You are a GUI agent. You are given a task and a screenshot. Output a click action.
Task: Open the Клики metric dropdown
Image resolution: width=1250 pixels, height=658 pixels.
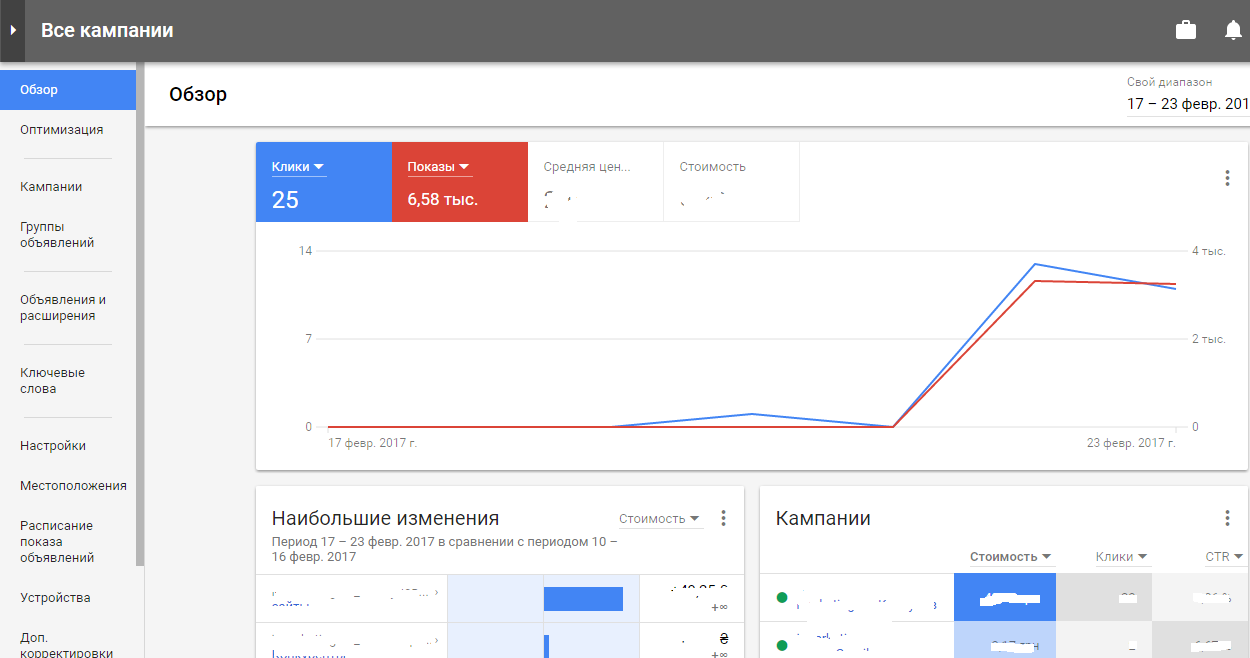tap(298, 167)
